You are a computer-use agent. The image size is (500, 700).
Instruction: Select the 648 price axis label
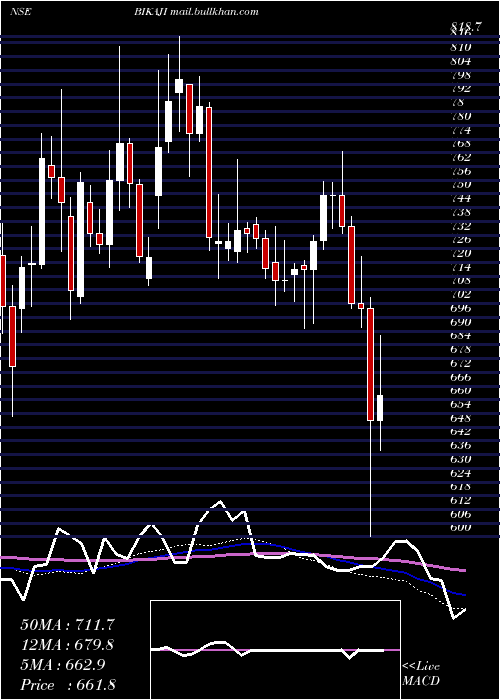click(462, 418)
